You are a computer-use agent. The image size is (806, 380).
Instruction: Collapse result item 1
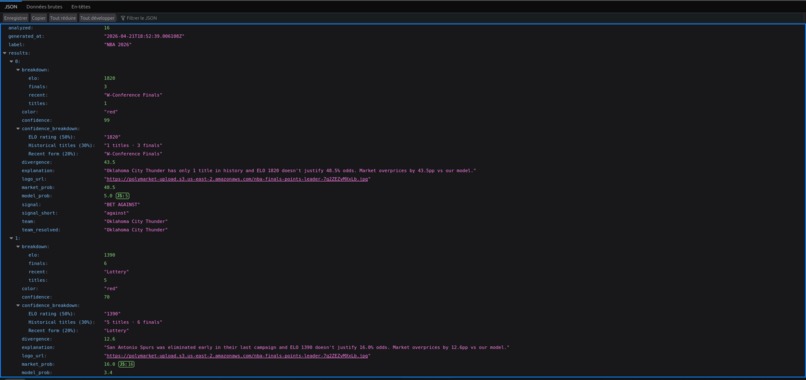(11, 238)
